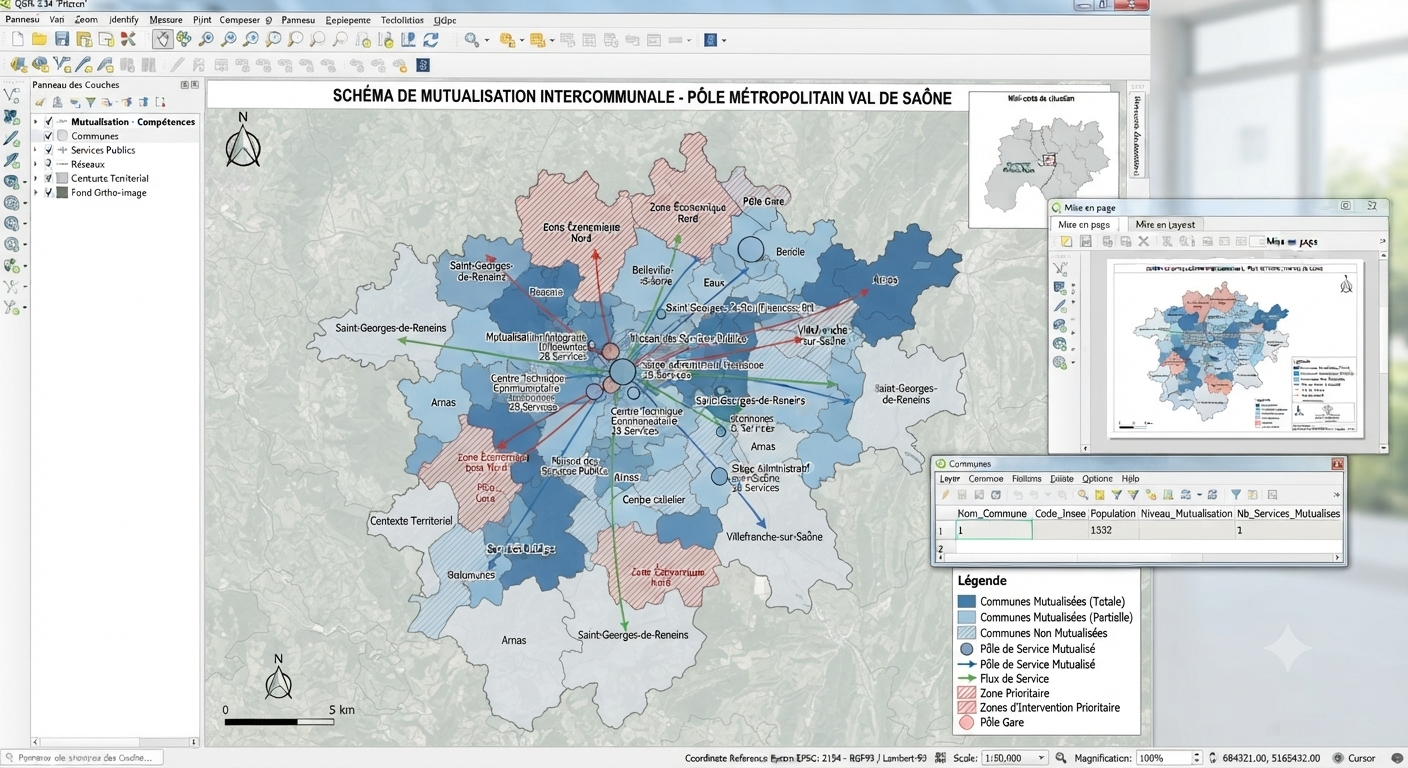Screen dimensions: 1408x768
Task: Click the Population cell showing 1332
Action: coord(1113,531)
